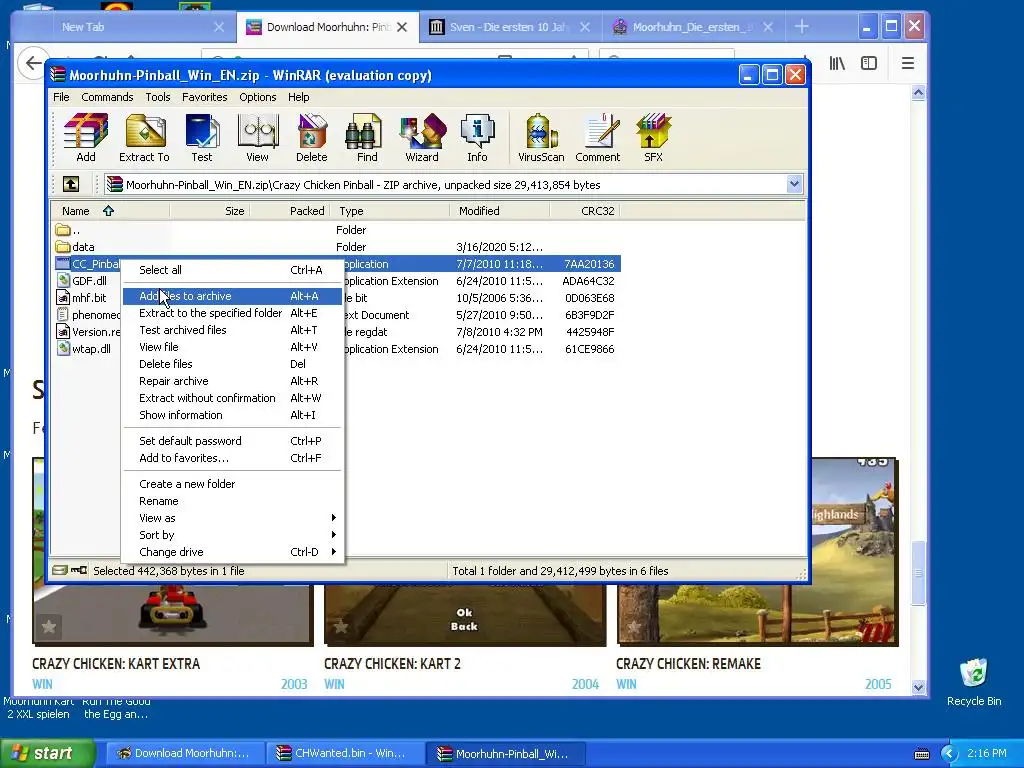Click the Info toolbar icon
This screenshot has width=1024, height=768.
(477, 138)
